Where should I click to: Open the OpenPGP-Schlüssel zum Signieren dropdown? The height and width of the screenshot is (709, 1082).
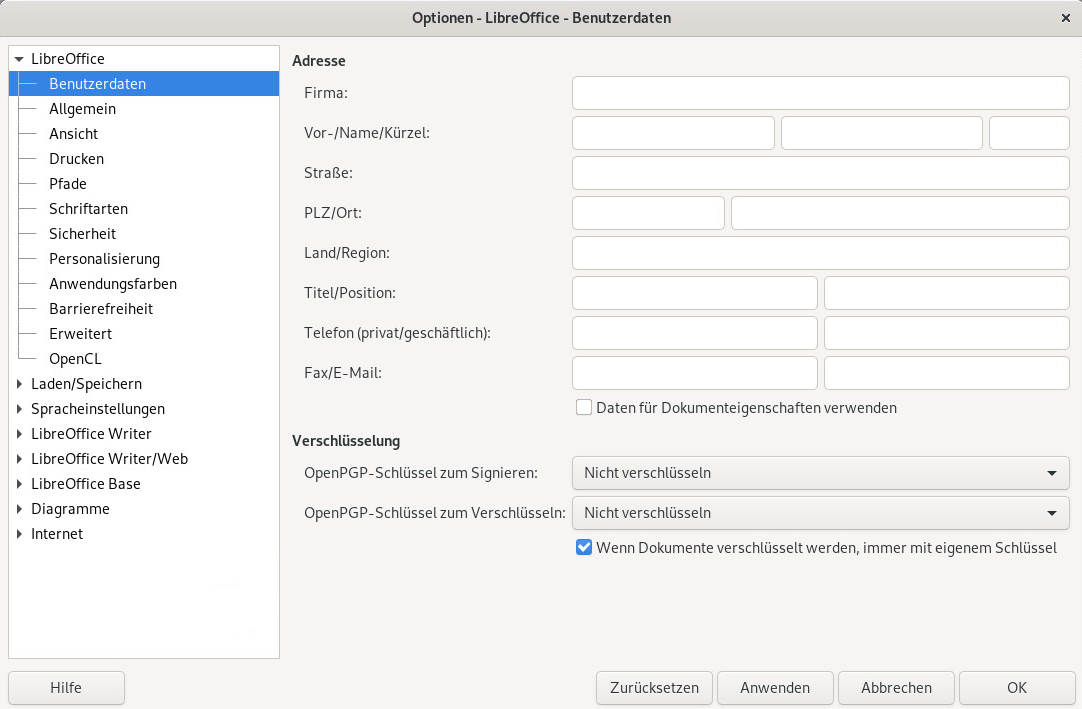coord(820,473)
